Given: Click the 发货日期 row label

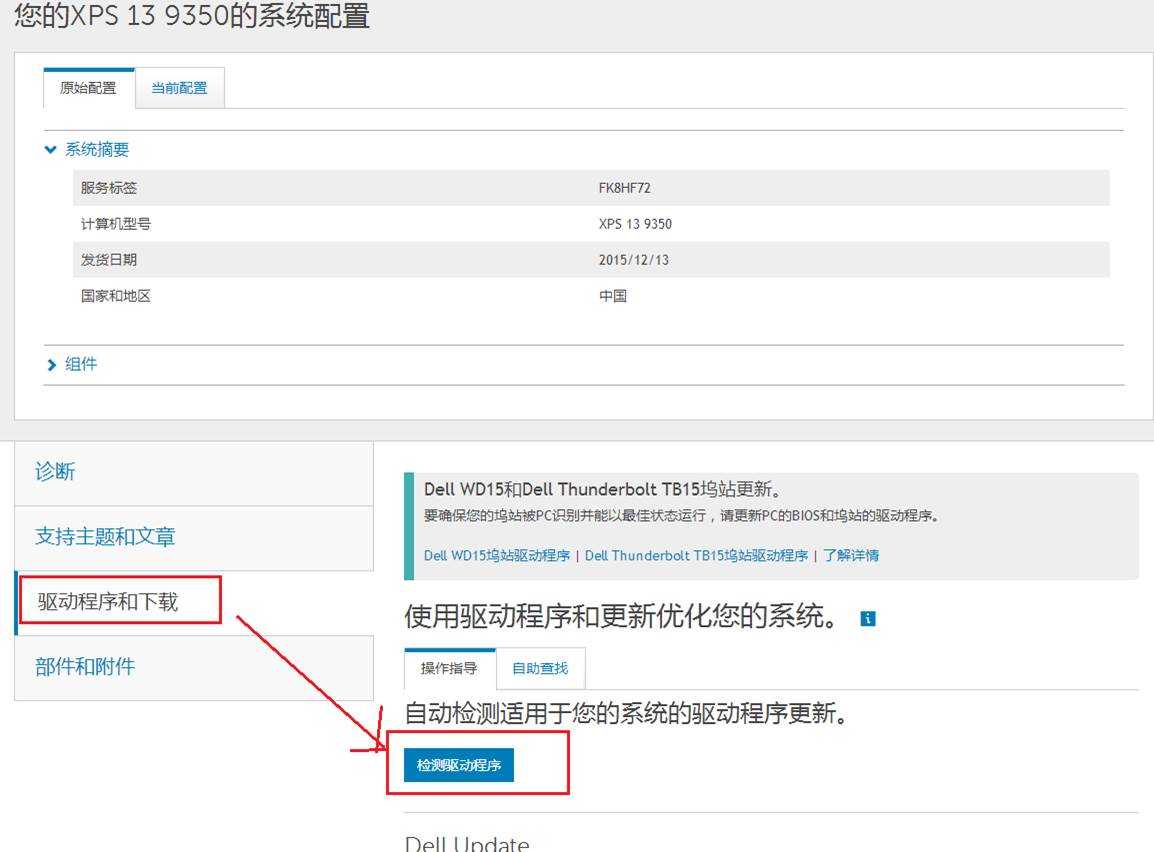Looking at the screenshot, I should pyautogui.click(x=109, y=260).
